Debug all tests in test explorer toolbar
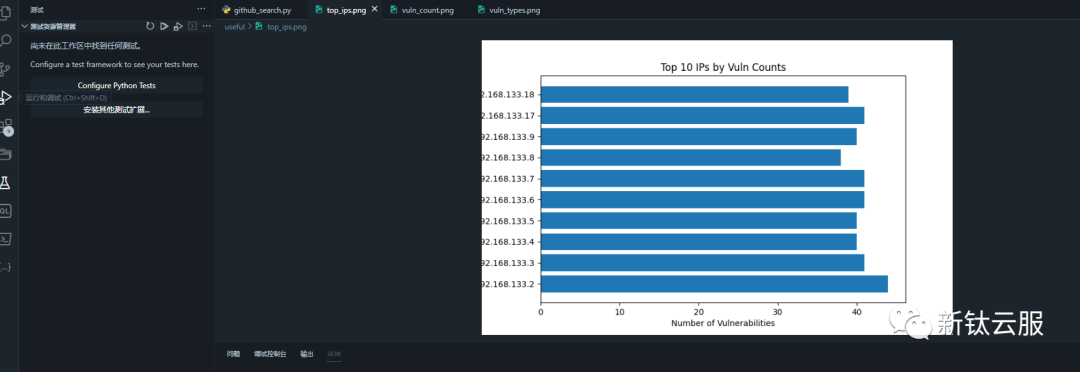This screenshot has height=372, width=1080. click(x=178, y=26)
